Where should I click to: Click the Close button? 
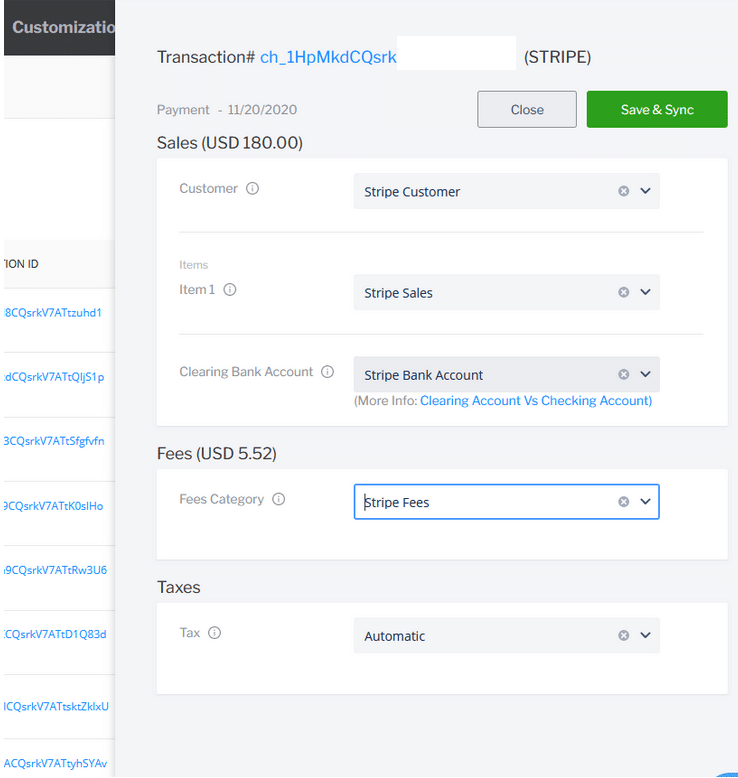point(527,109)
